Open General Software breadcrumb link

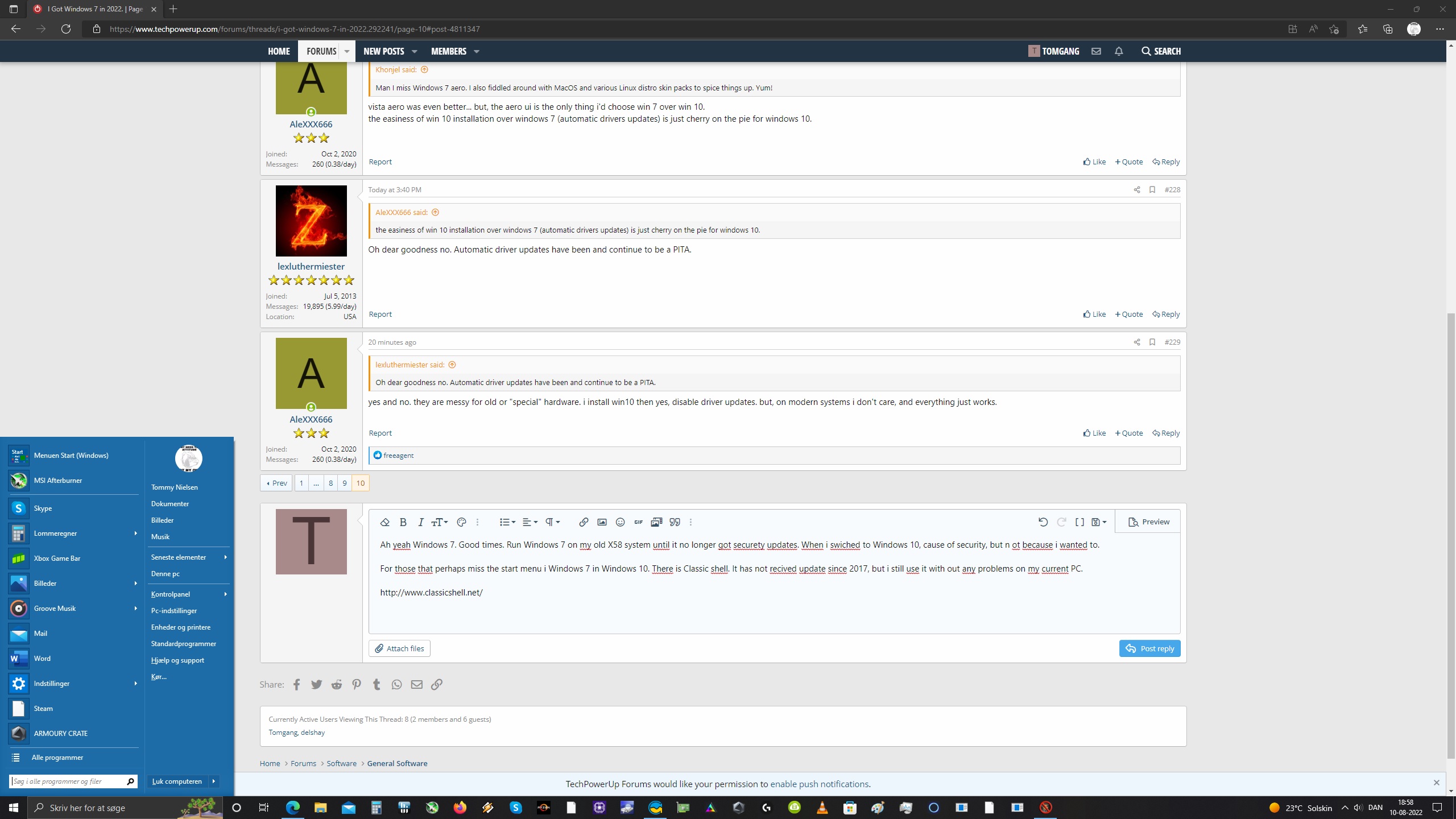[x=397, y=763]
